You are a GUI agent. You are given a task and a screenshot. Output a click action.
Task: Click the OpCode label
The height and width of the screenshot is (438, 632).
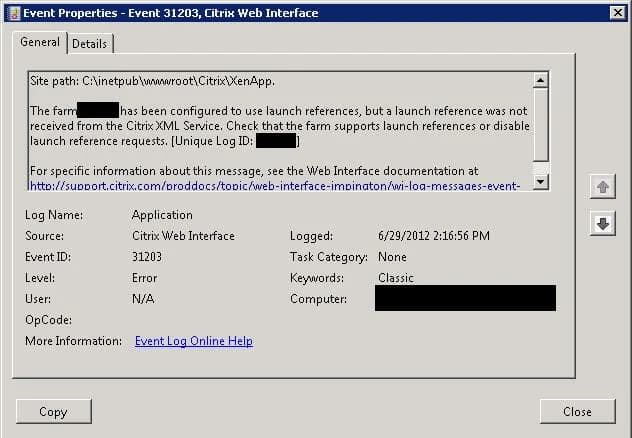pos(48,320)
